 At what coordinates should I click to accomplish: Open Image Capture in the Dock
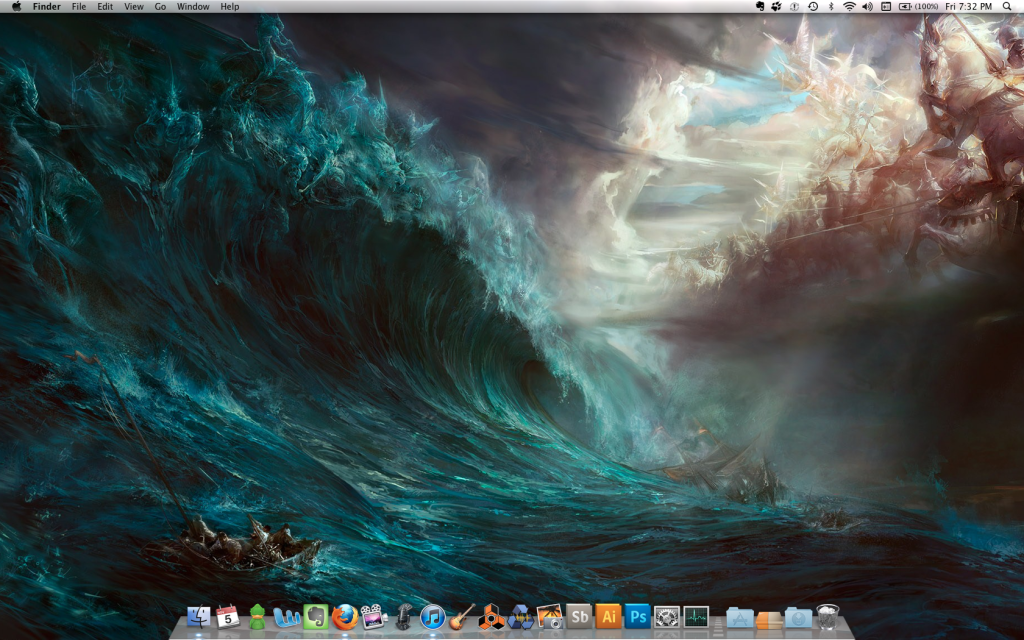550,616
